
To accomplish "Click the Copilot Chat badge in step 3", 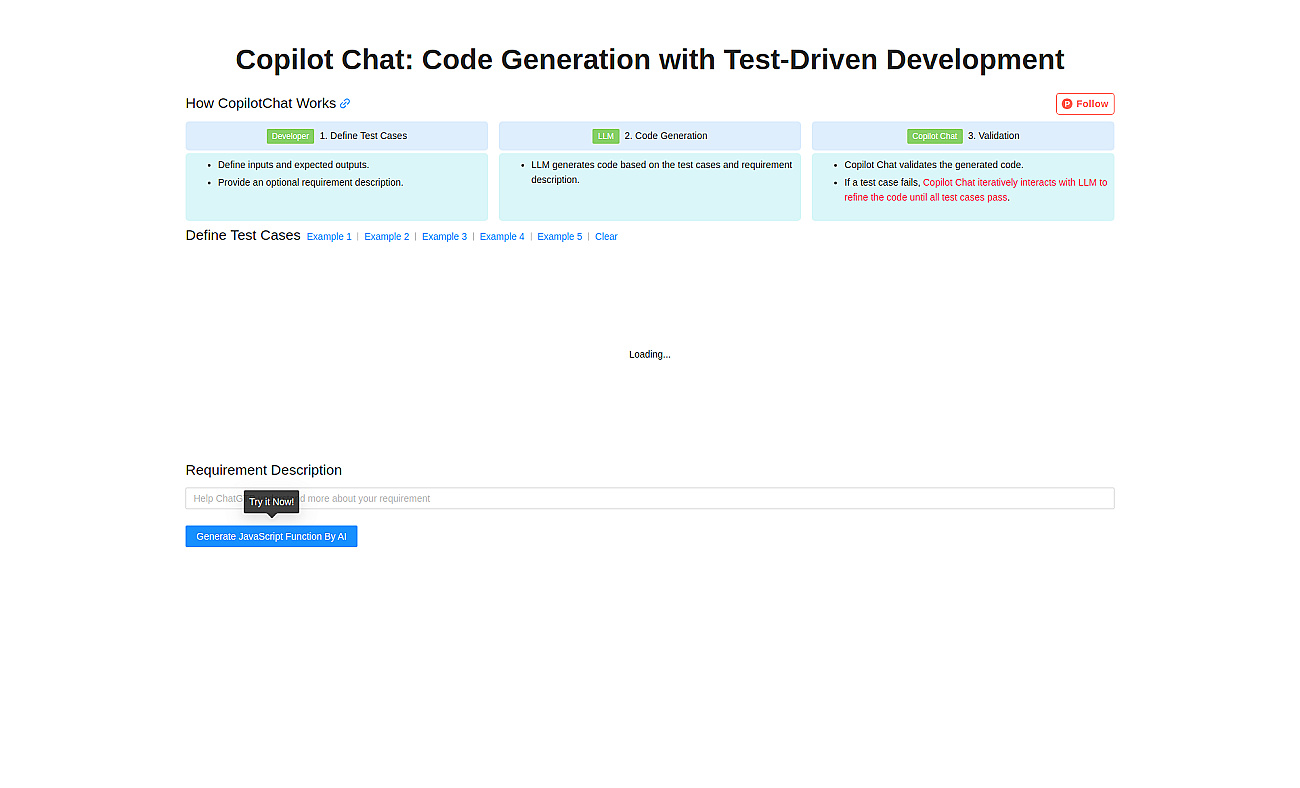I will pos(935,136).
